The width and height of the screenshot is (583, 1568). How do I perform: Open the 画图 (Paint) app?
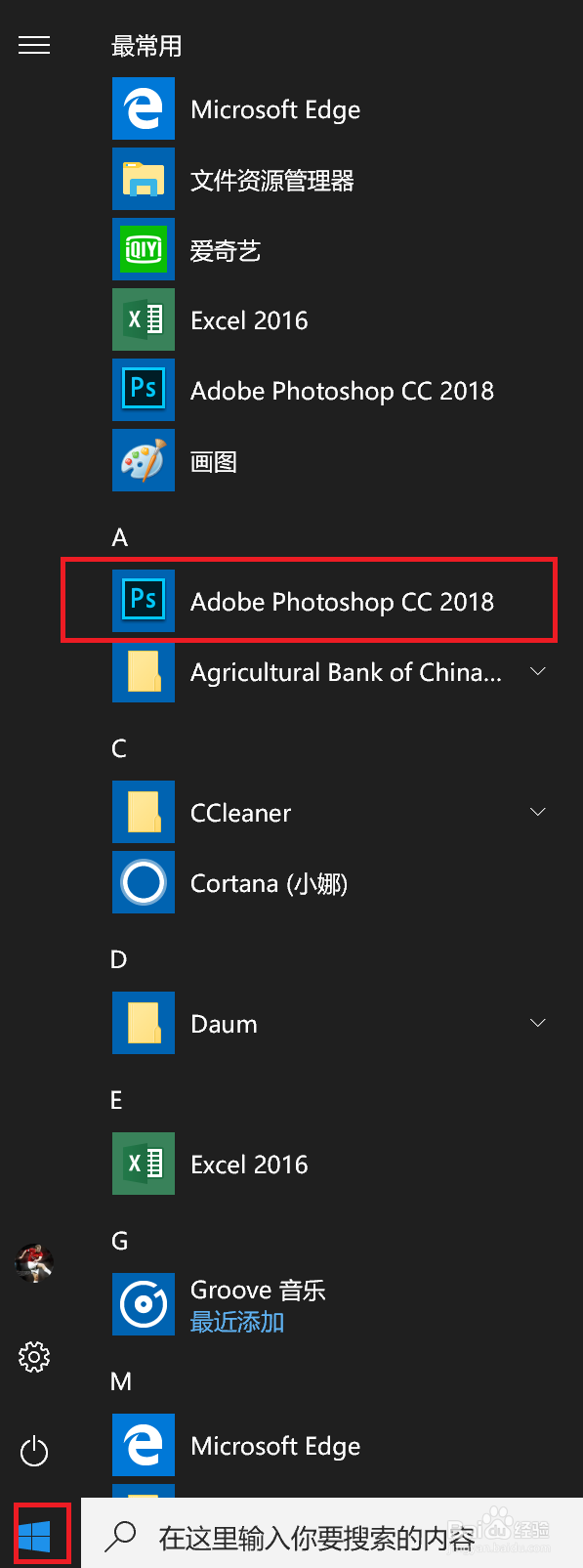tap(213, 460)
